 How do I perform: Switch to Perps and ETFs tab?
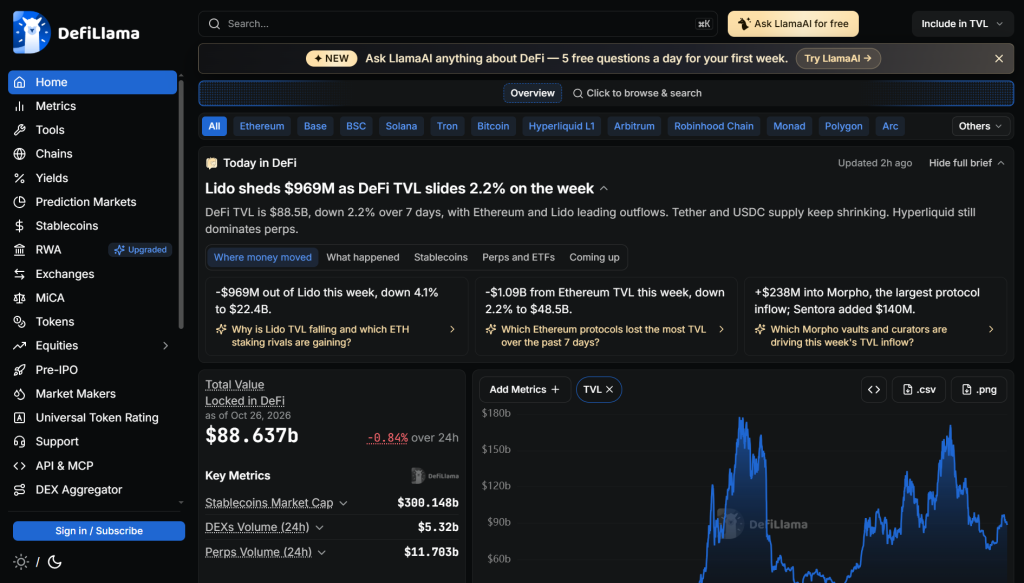pos(519,257)
